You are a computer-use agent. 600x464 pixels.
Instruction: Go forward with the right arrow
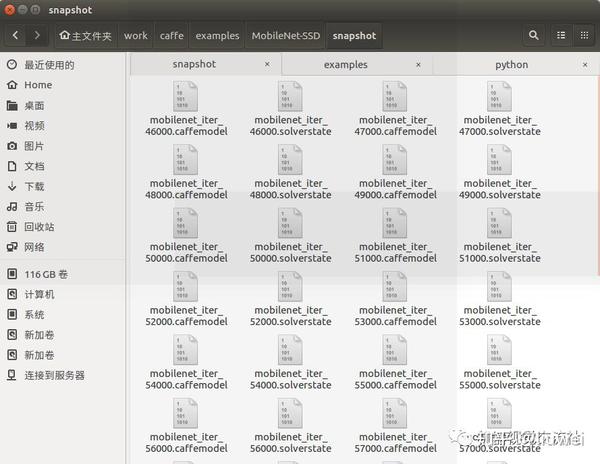pos(37,36)
